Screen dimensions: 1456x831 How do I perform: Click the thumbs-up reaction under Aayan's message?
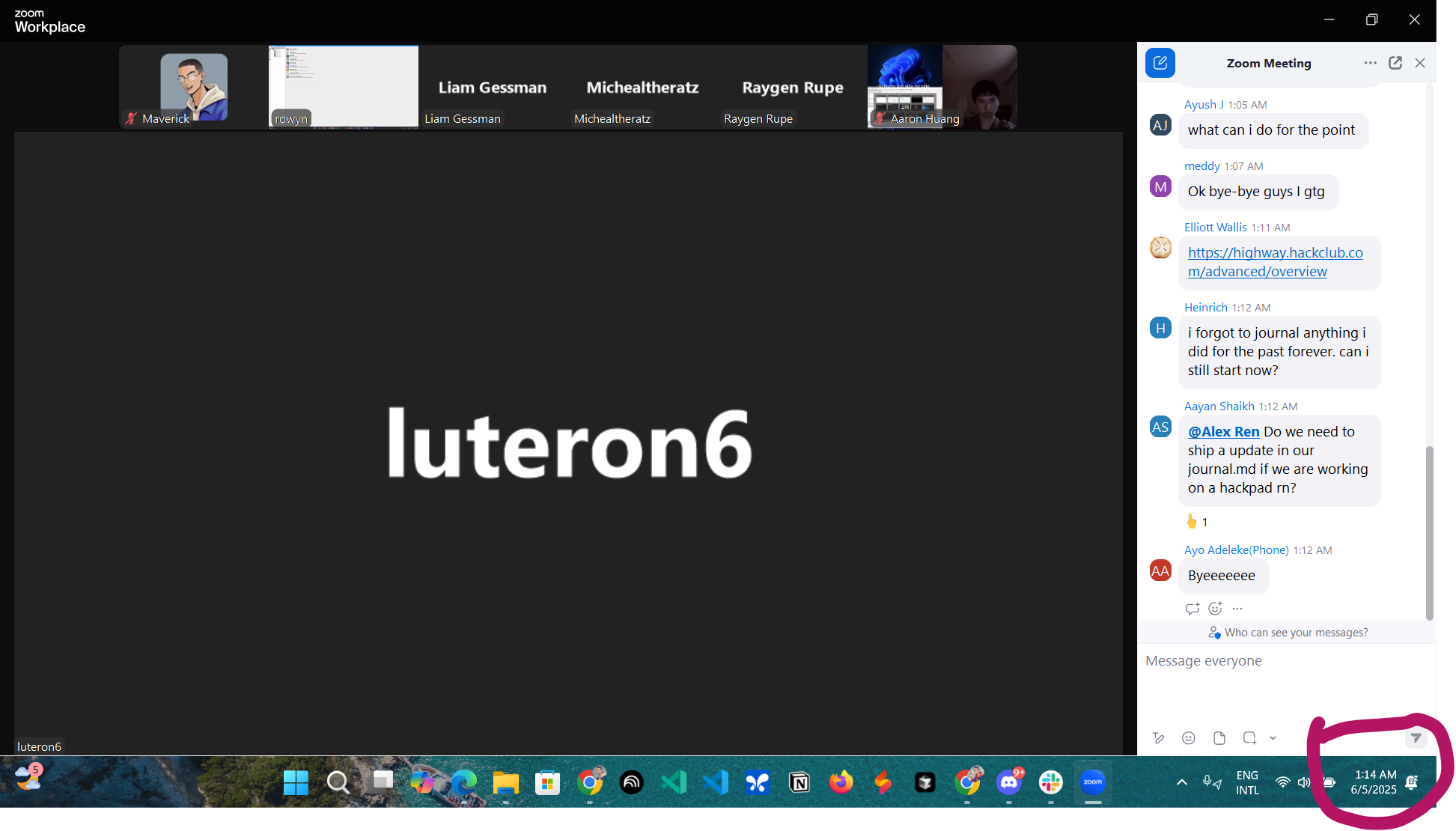pyautogui.click(x=1195, y=521)
